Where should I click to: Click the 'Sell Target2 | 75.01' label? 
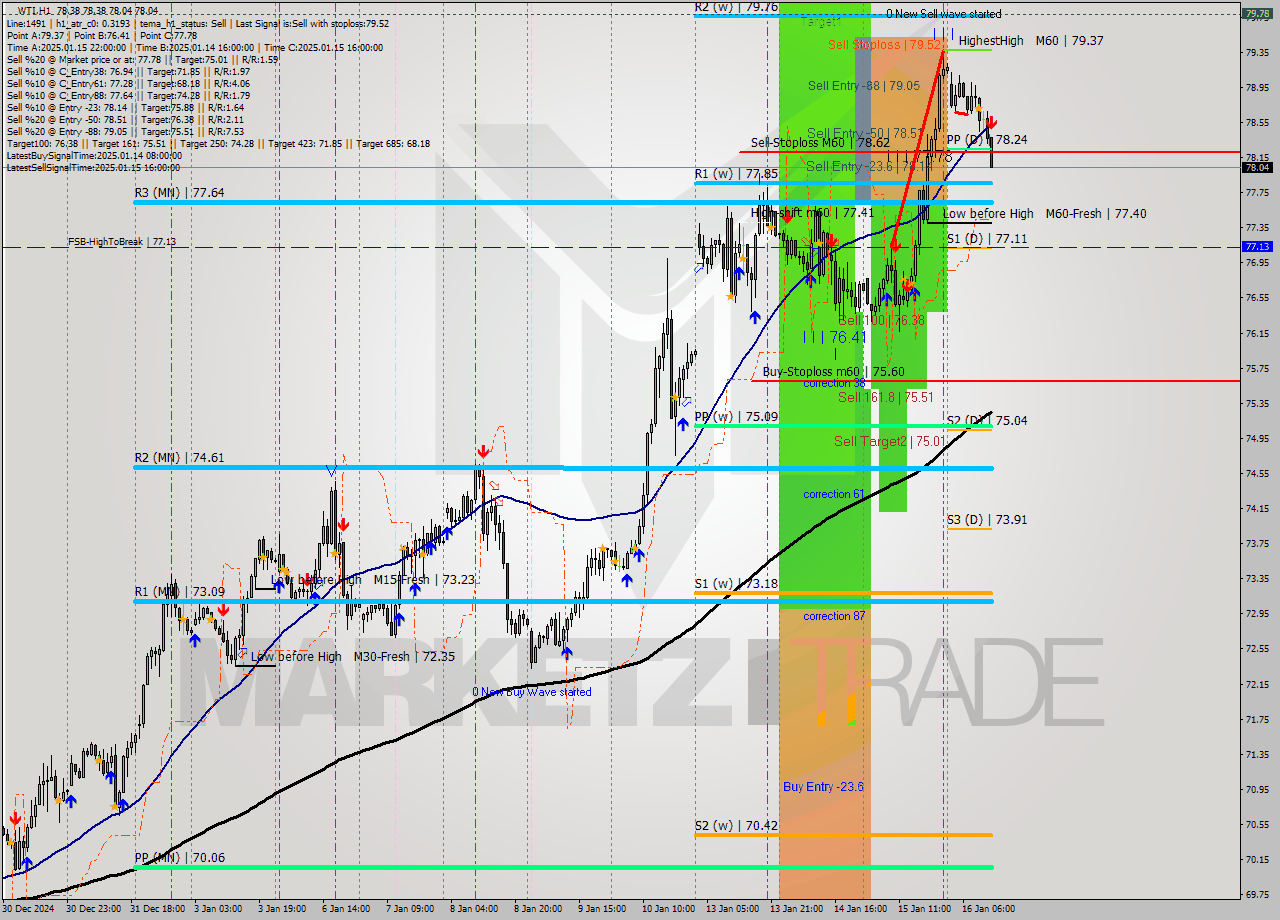889,441
